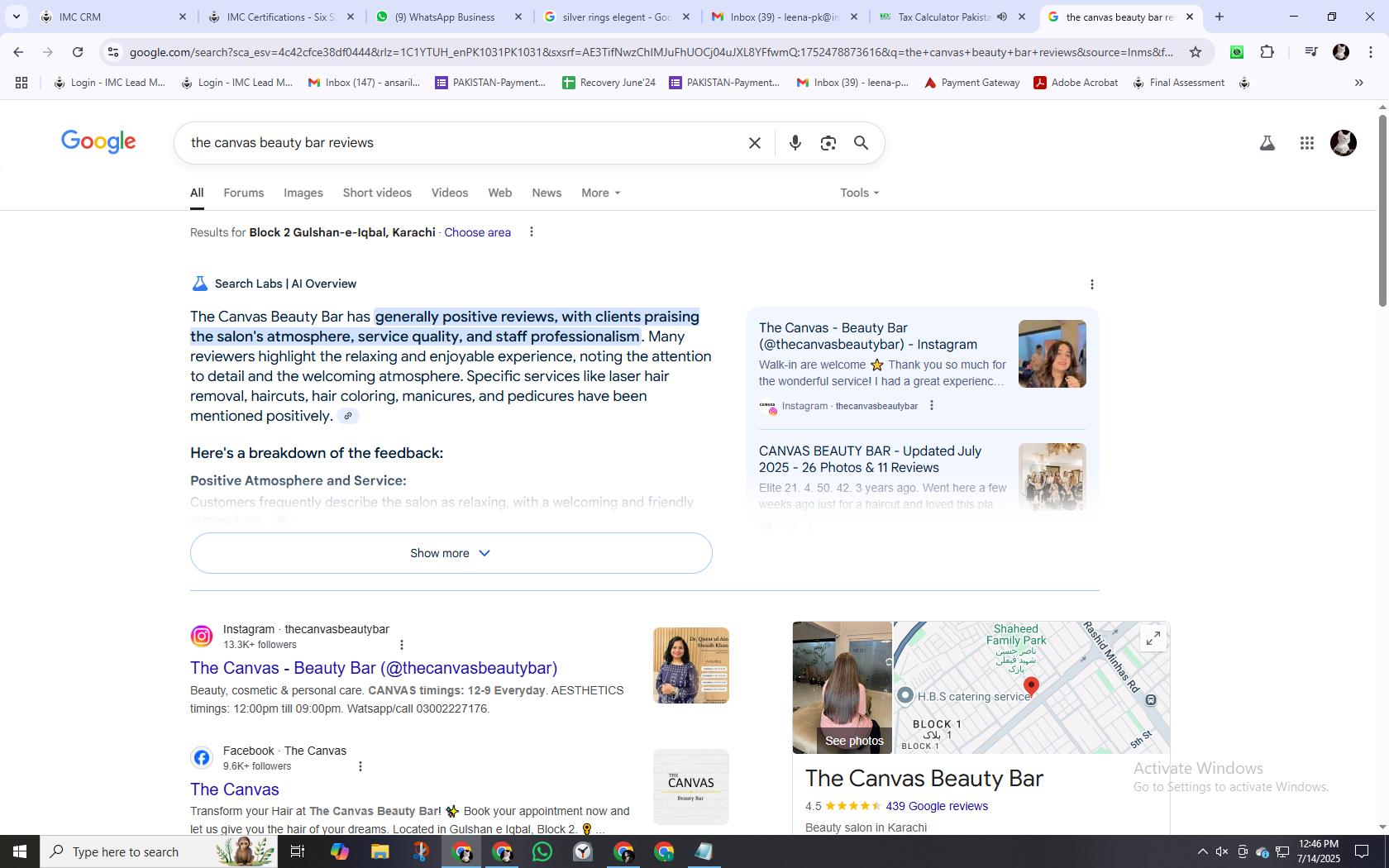Open Google Lens image search icon

[828, 143]
